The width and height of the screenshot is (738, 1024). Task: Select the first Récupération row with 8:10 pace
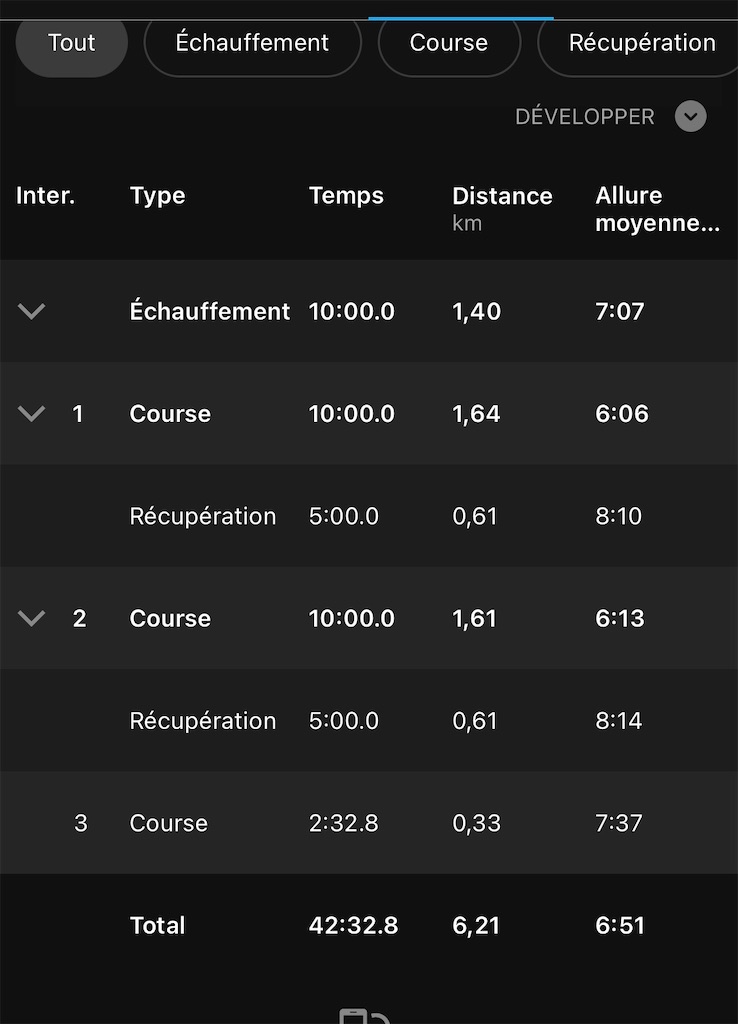point(369,516)
